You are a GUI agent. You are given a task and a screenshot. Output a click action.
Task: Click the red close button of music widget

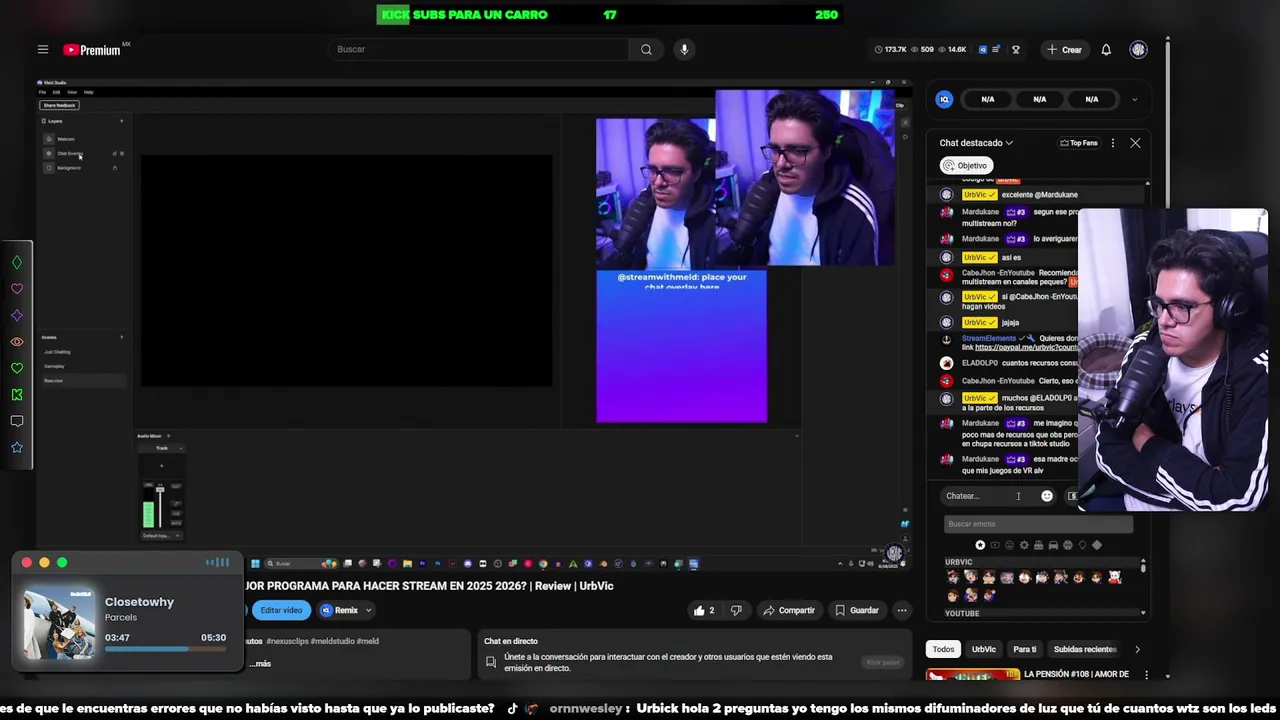(27, 563)
